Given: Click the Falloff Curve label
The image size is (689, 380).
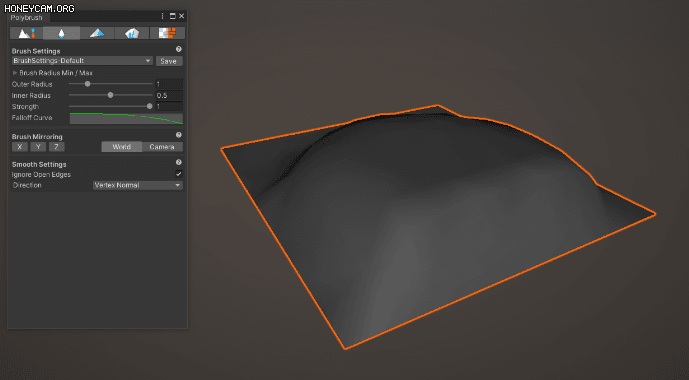Looking at the screenshot, I should (32, 118).
